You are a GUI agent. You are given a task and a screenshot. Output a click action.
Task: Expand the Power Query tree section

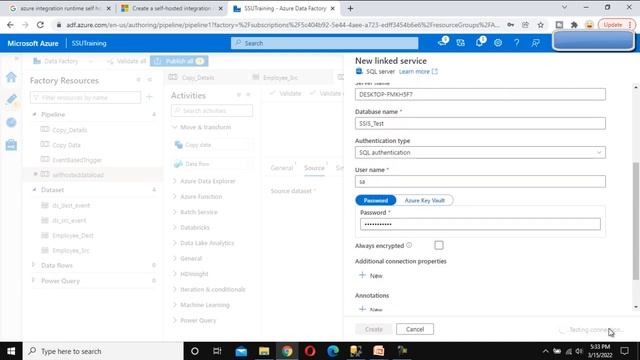(x=33, y=281)
